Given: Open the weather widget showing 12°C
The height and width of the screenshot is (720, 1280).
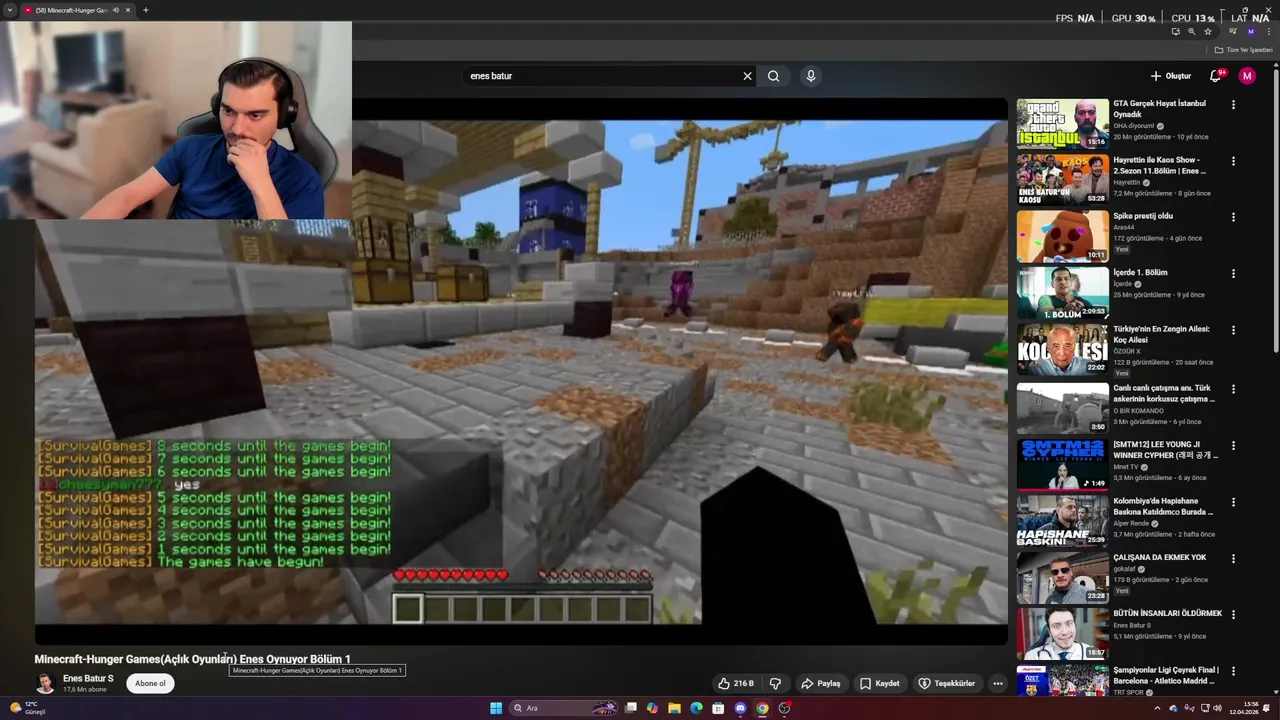Looking at the screenshot, I should click(x=30, y=708).
